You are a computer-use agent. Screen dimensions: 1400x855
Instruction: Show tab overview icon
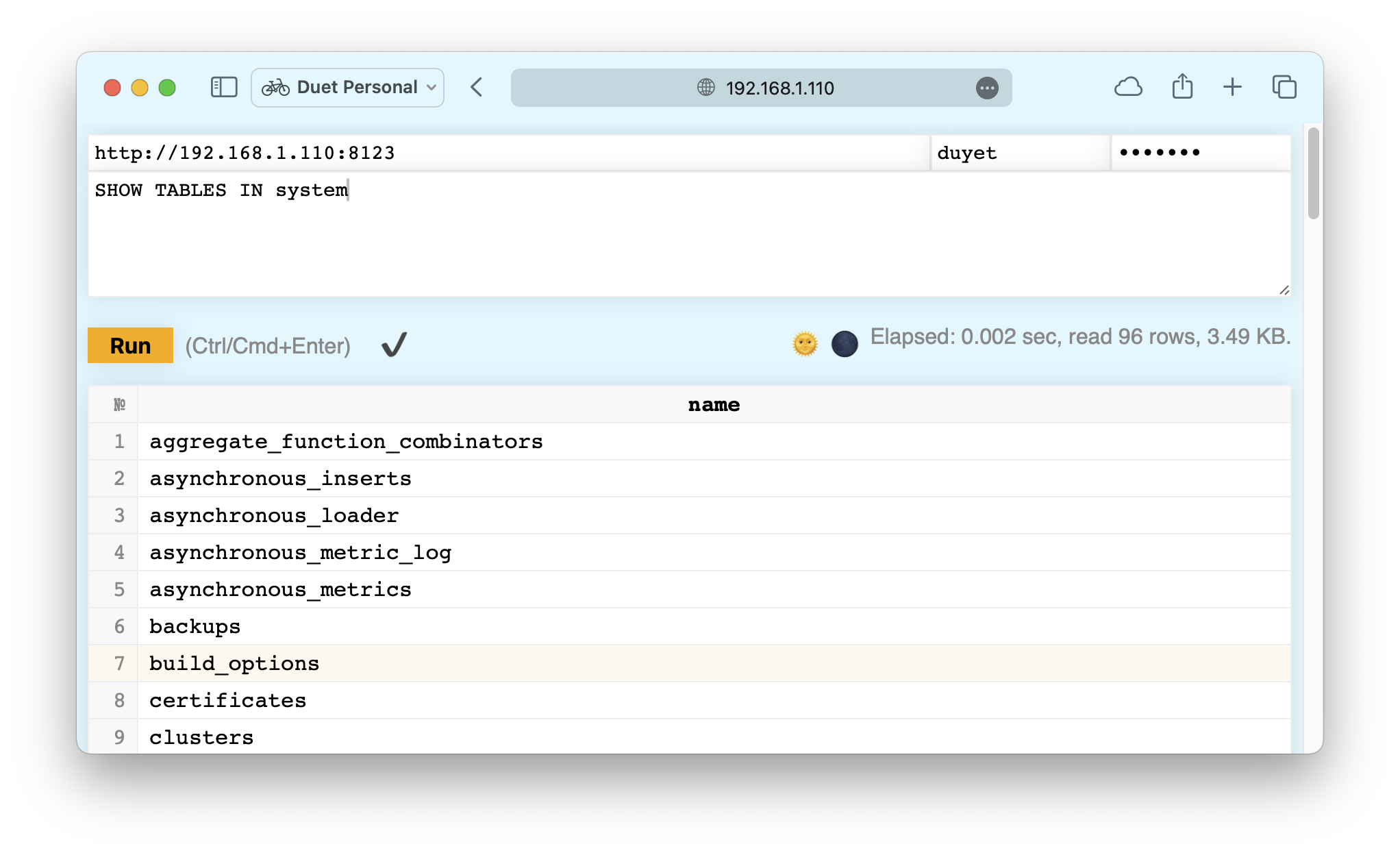[1284, 87]
